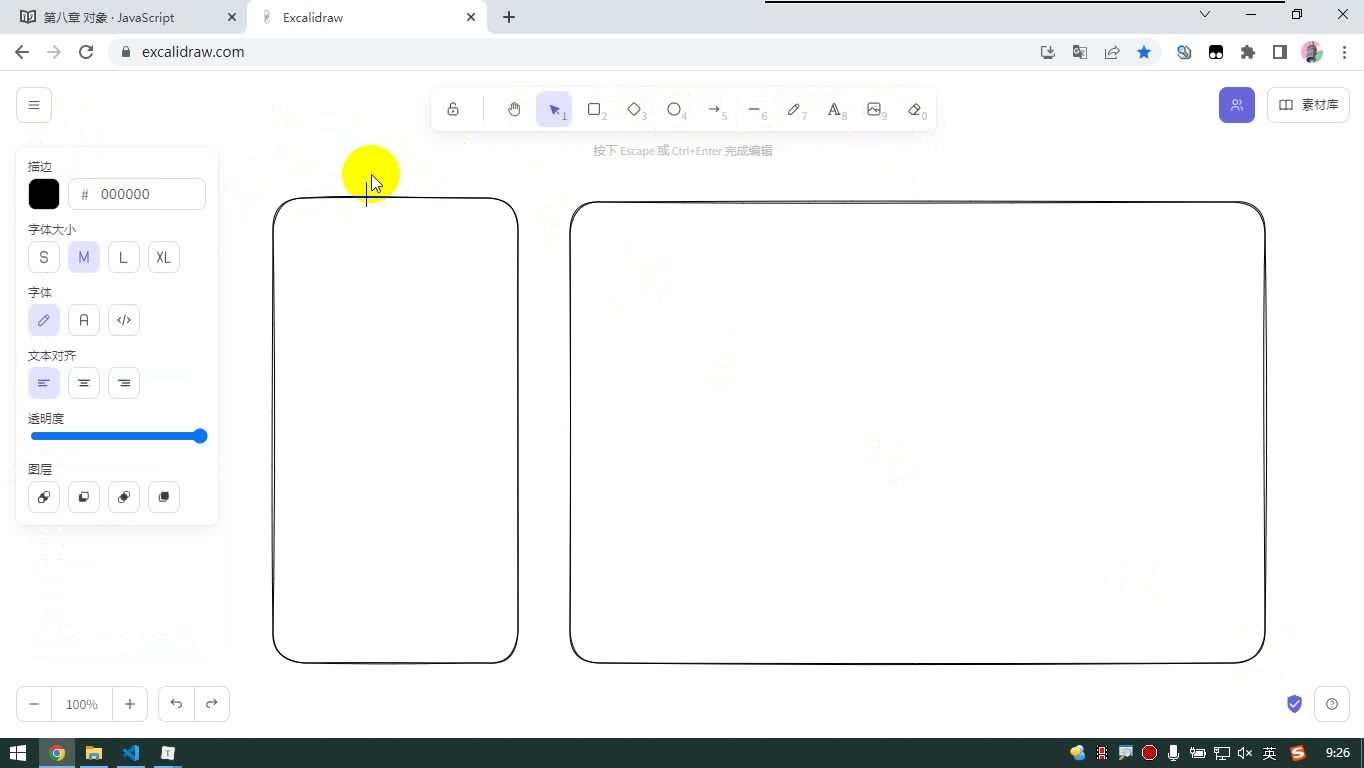Open live collaboration button
The image size is (1364, 768).
(x=1237, y=105)
